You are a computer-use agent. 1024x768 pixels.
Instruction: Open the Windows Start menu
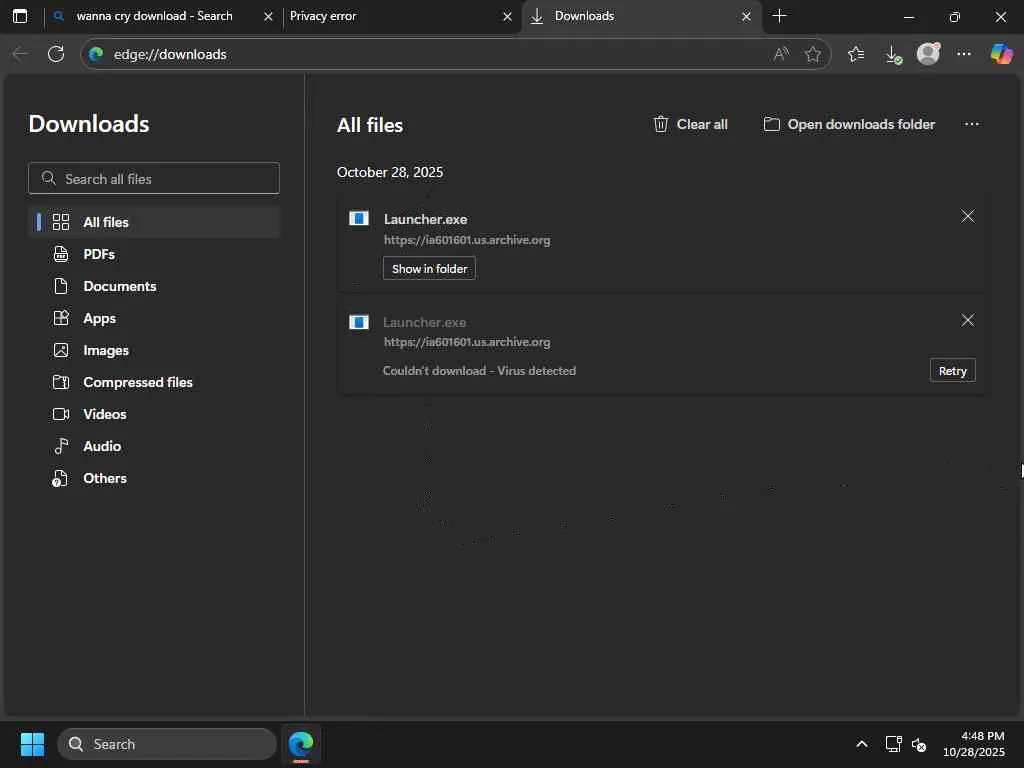click(x=32, y=744)
